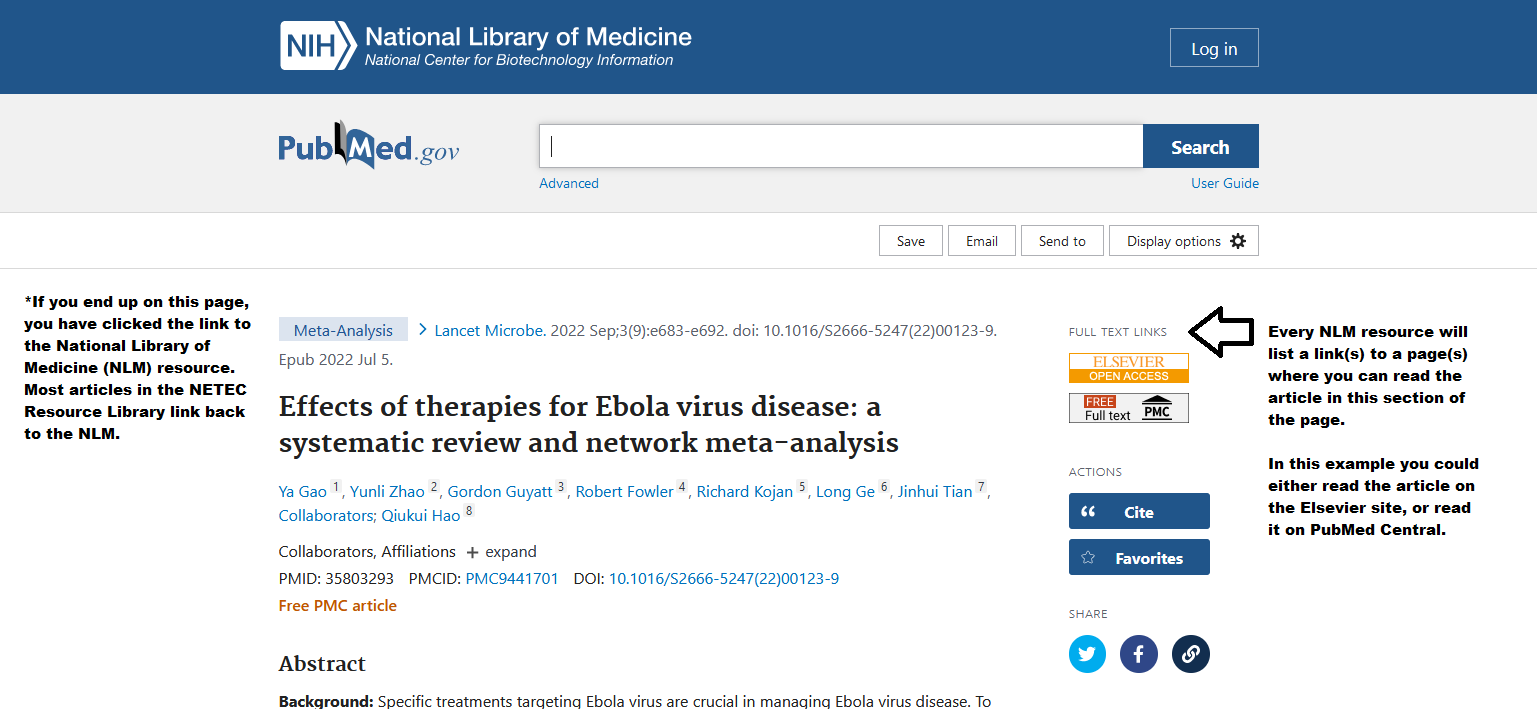Focus the PubMed search input field
This screenshot has width=1537, height=709.
(841, 147)
